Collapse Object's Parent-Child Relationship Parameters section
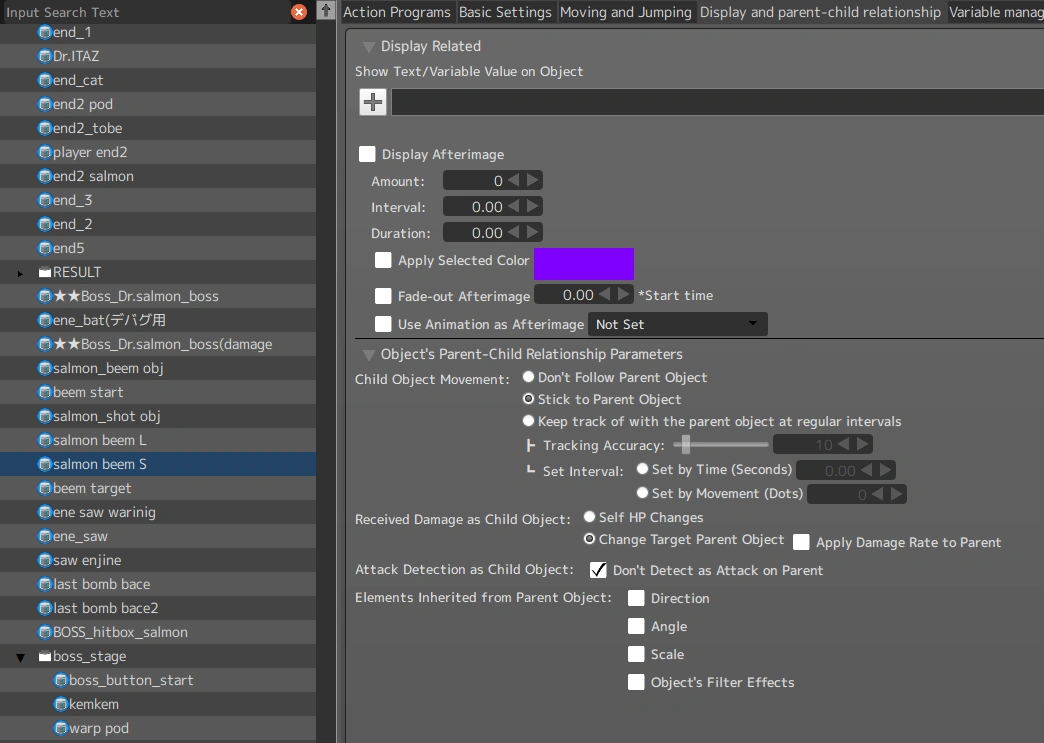The image size is (1044, 743). [368, 354]
